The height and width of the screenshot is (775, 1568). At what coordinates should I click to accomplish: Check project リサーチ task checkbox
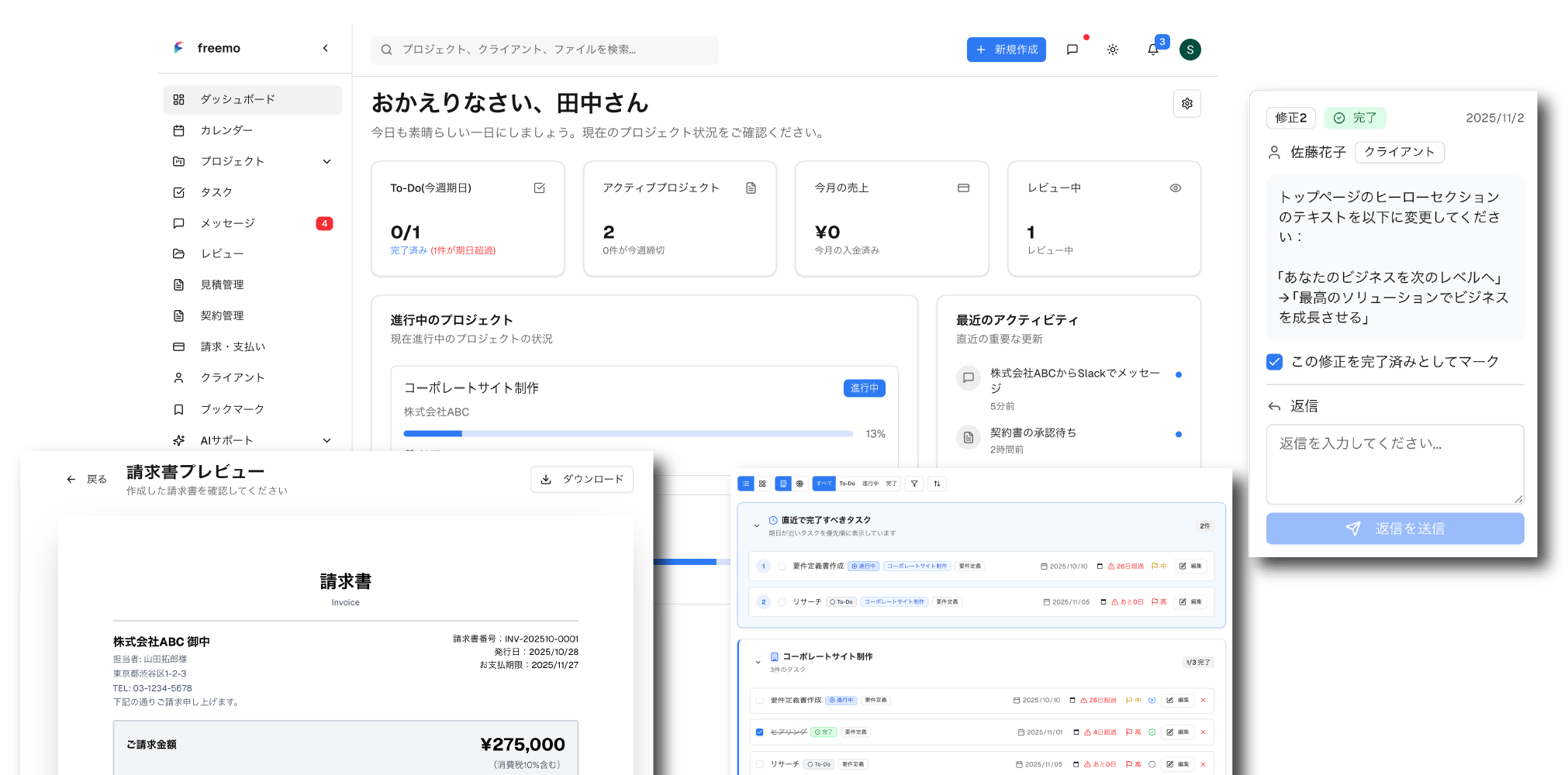pyautogui.click(x=759, y=764)
